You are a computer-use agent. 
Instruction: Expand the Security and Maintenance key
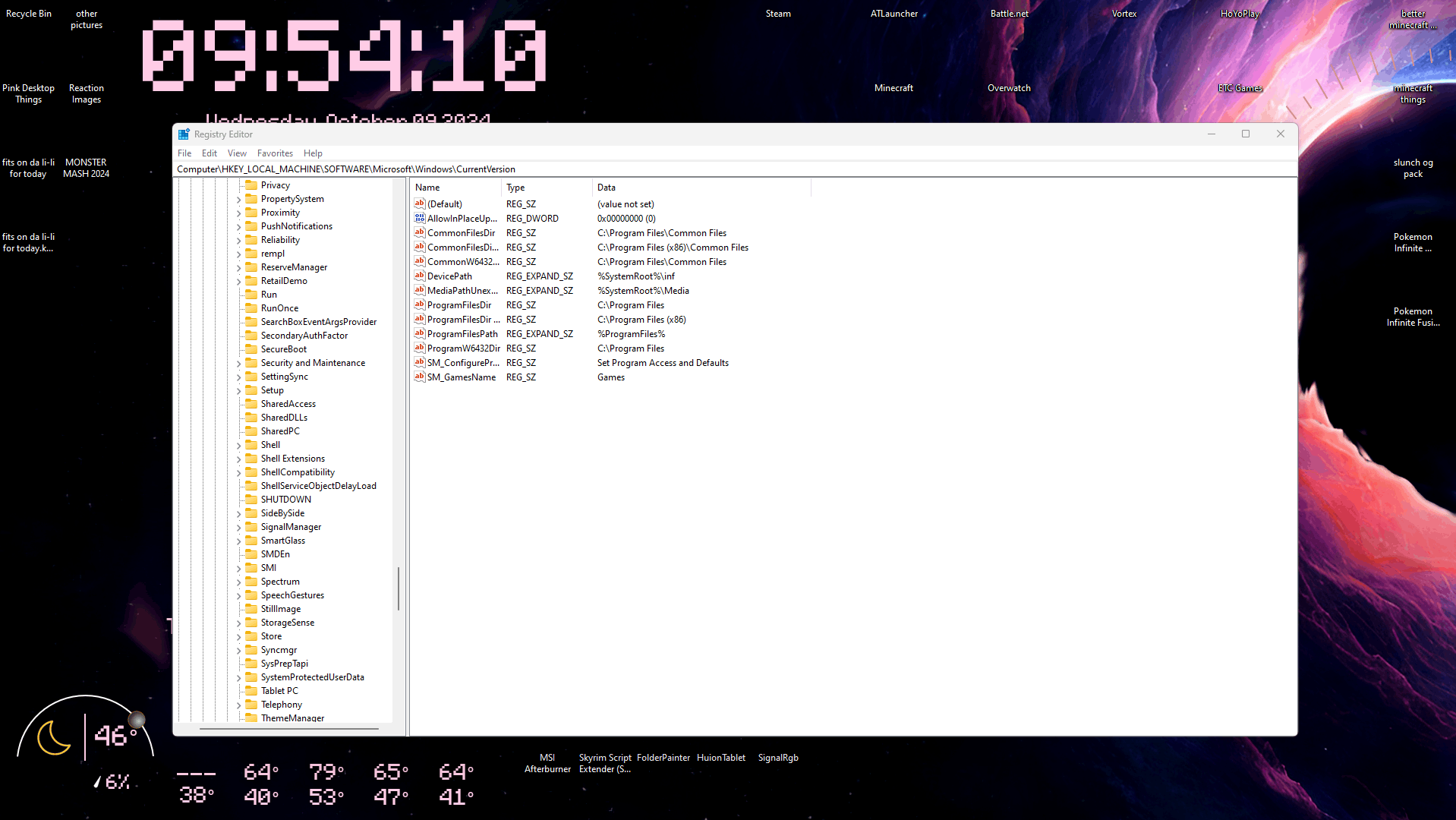(238, 364)
